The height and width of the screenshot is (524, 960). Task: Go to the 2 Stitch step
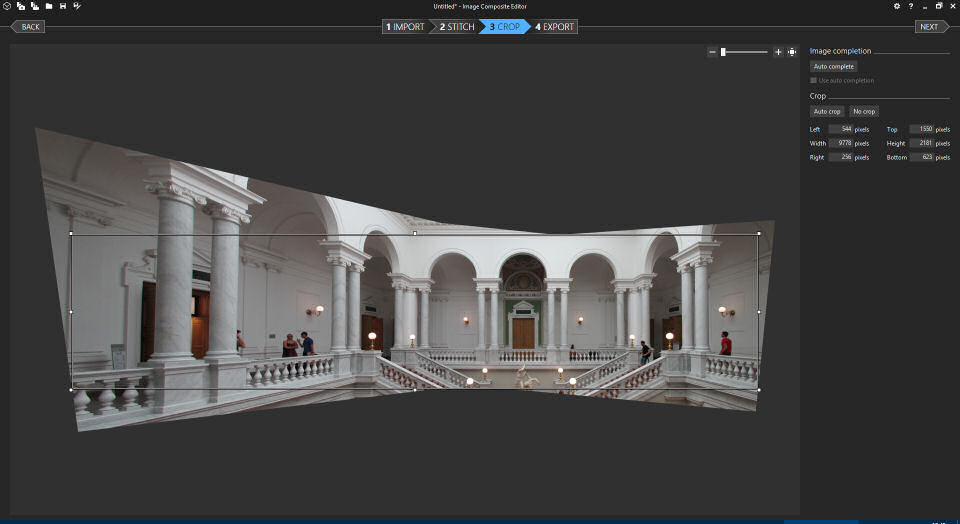(457, 27)
